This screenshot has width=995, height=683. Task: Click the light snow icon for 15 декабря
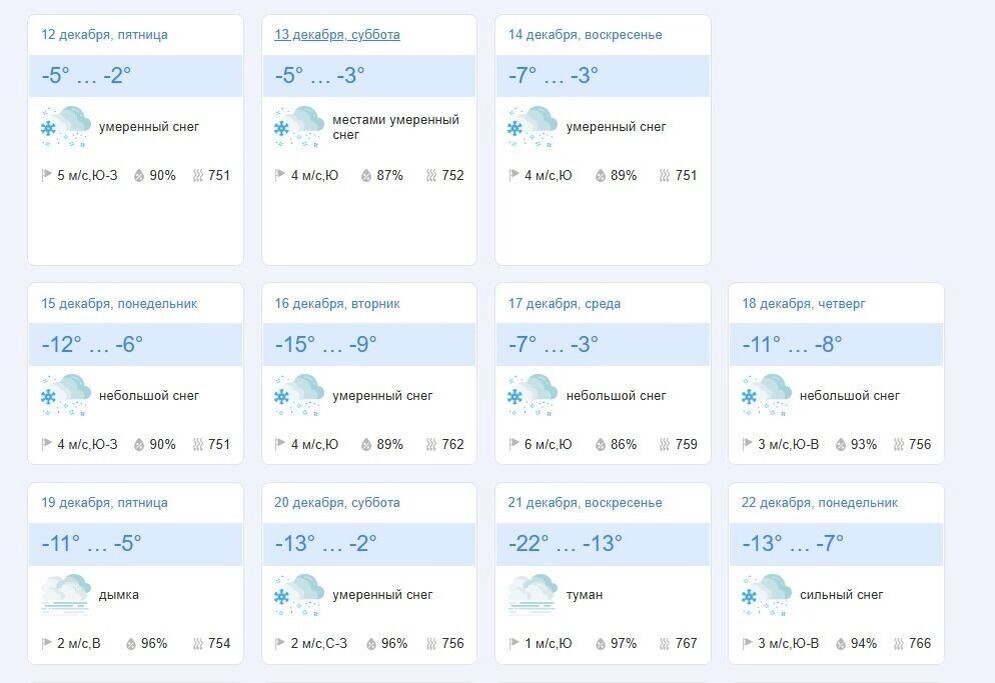65,395
